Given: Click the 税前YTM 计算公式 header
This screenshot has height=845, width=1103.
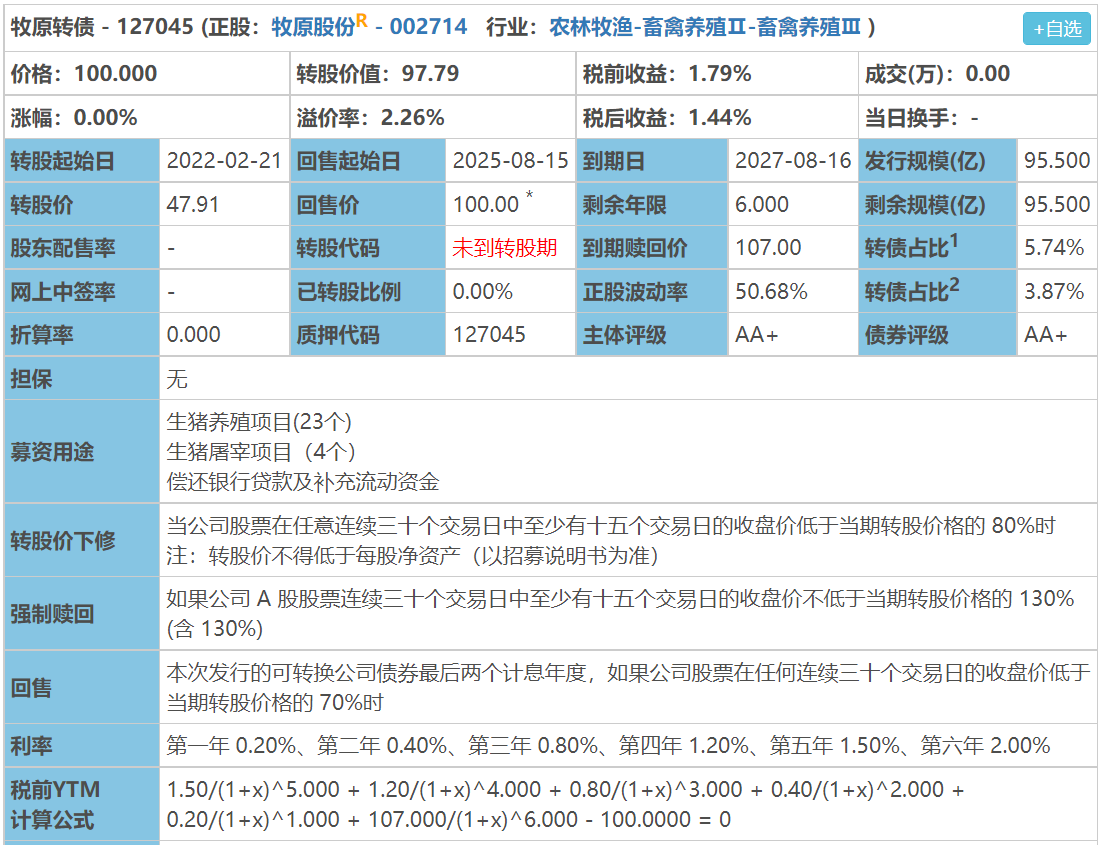Looking at the screenshot, I should [x=82, y=804].
